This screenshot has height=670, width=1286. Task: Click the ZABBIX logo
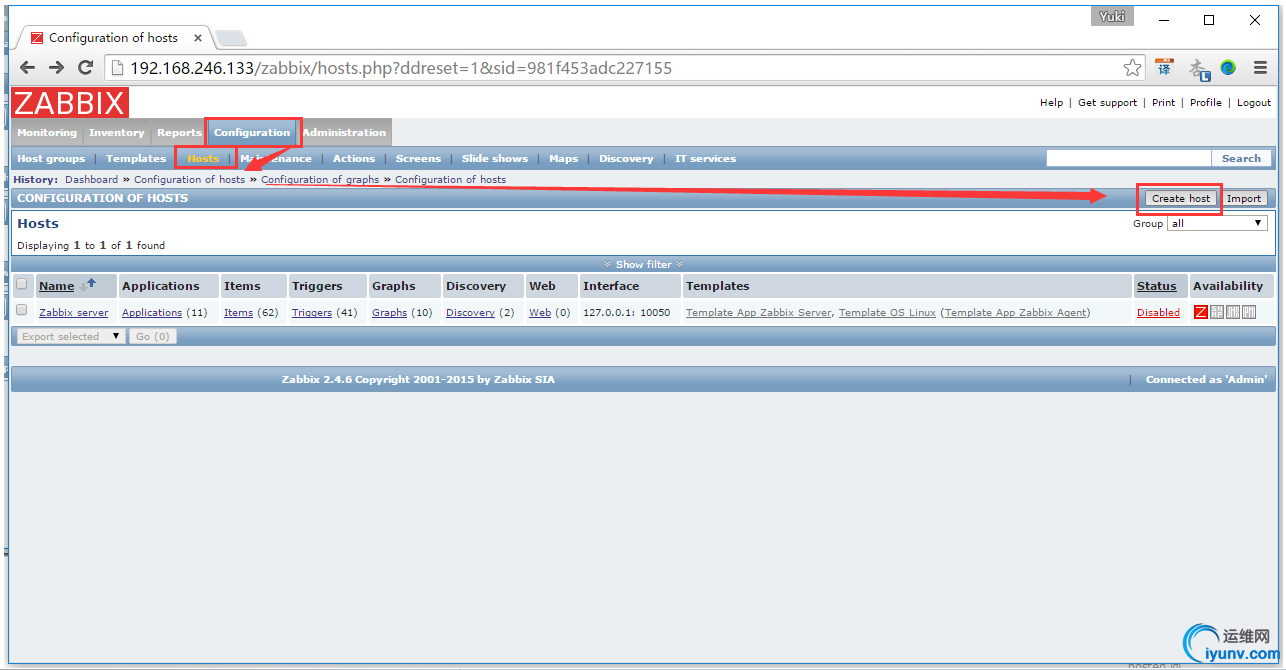tap(70, 102)
